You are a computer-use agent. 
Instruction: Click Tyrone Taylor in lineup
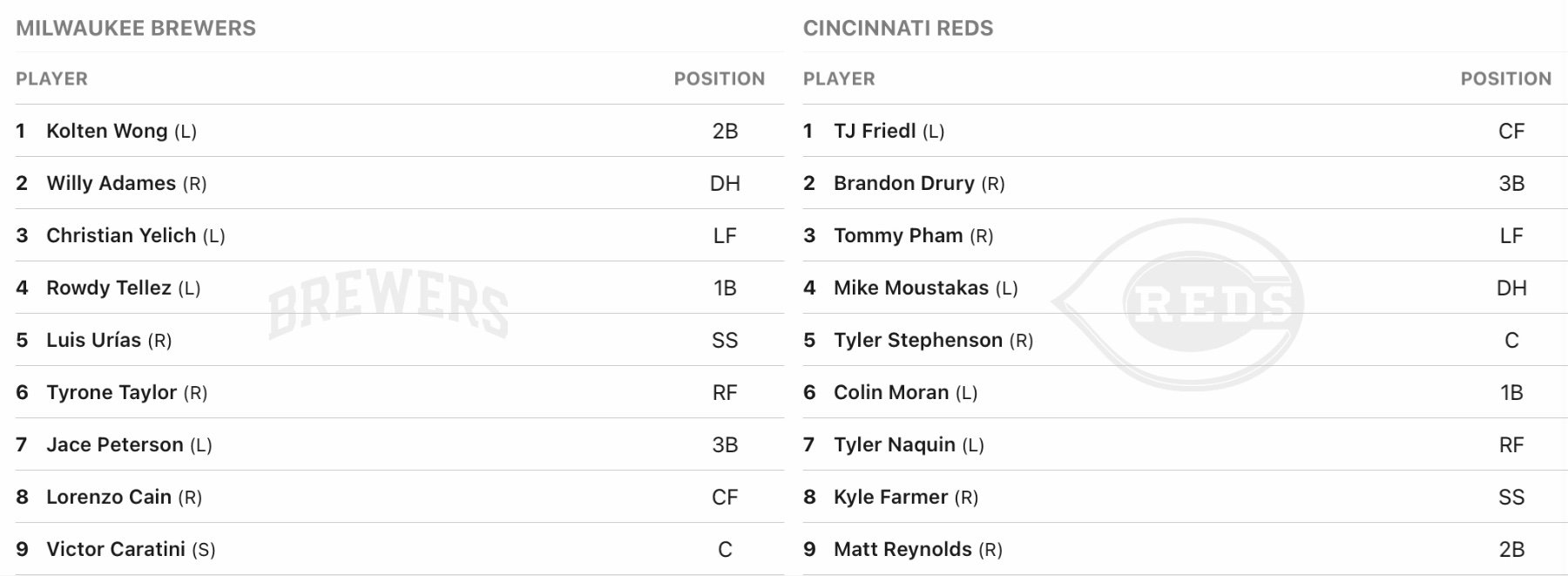pos(112,392)
